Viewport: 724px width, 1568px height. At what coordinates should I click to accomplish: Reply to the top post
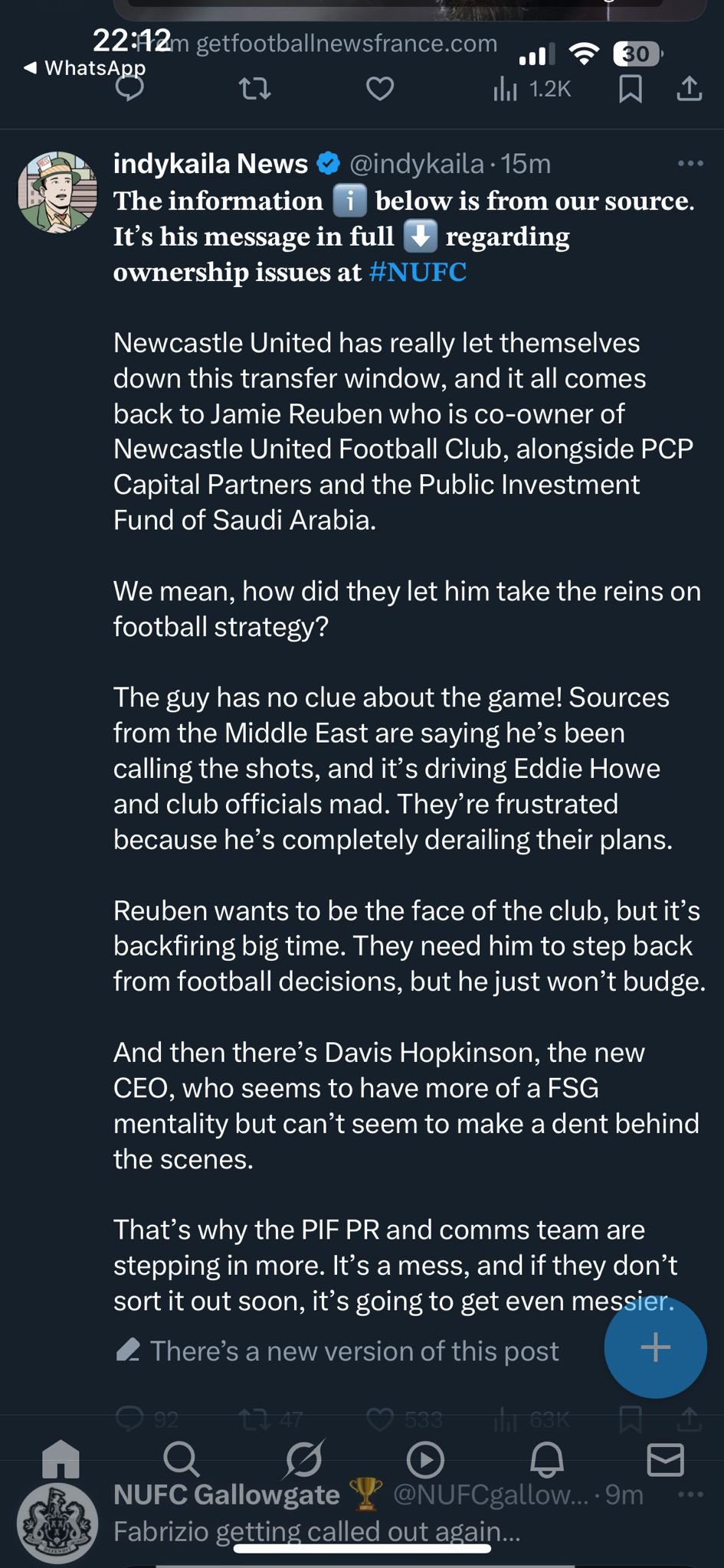(130, 90)
